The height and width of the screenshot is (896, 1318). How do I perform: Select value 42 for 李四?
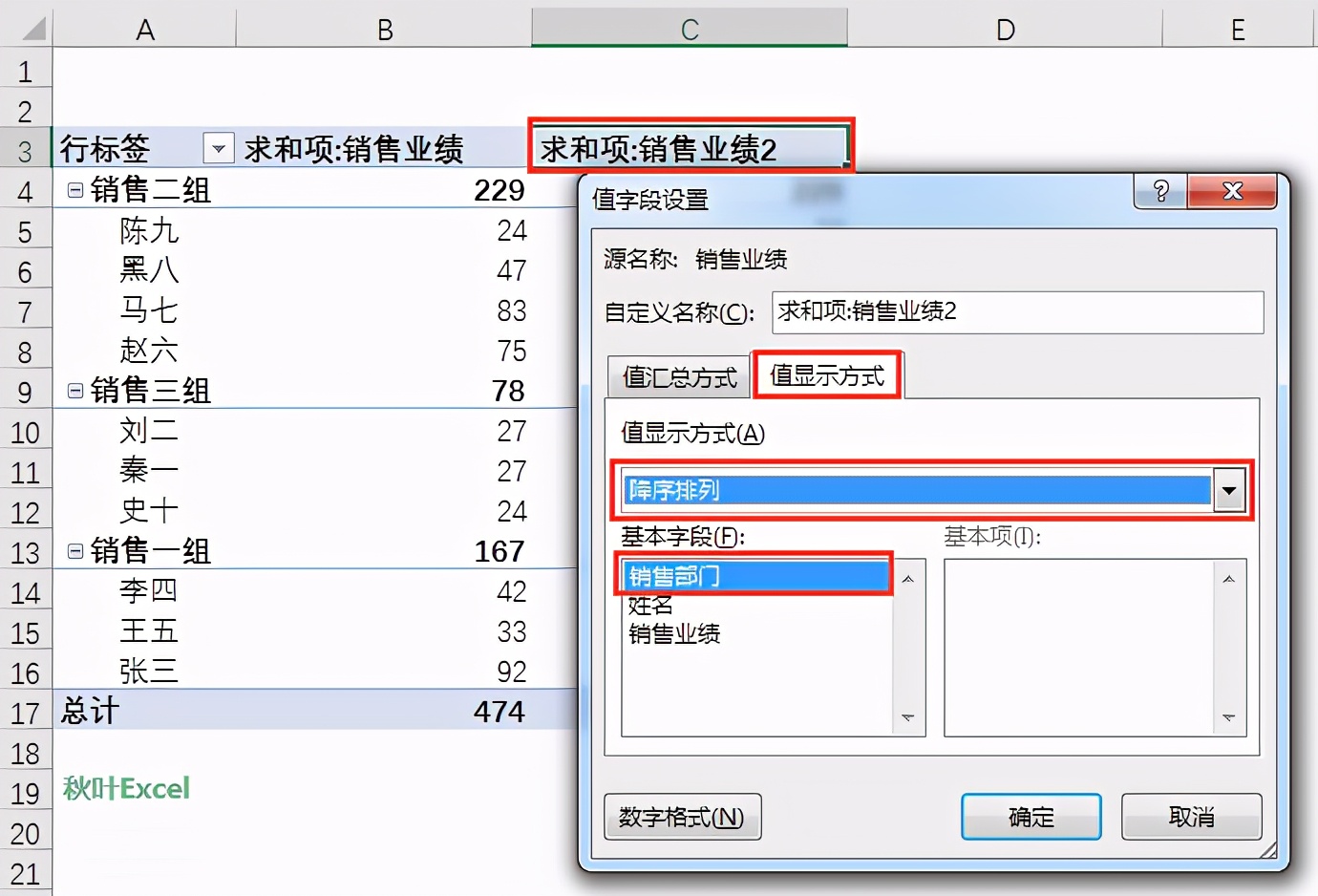(x=511, y=591)
